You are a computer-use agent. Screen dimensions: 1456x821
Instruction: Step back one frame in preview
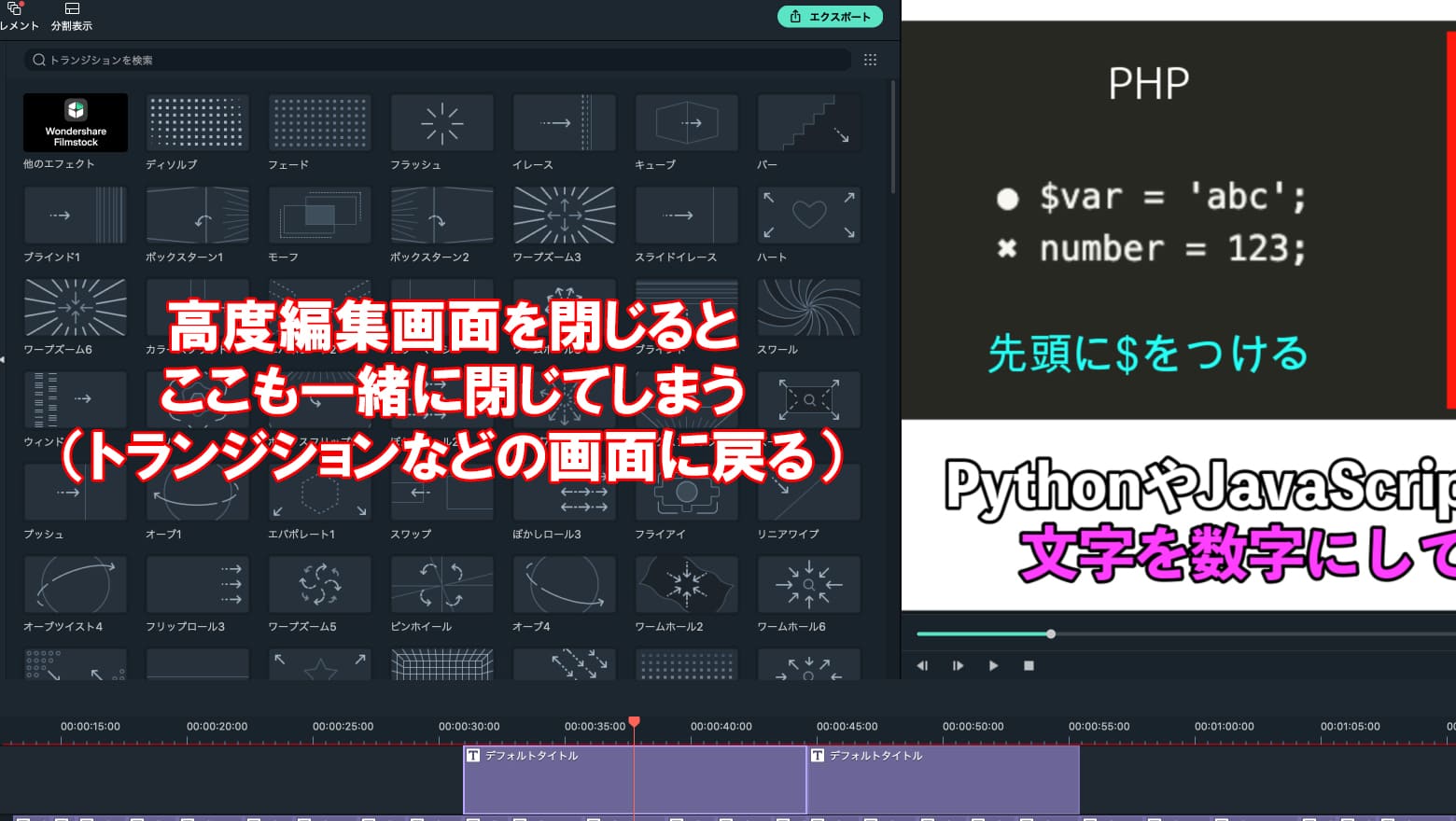click(922, 665)
